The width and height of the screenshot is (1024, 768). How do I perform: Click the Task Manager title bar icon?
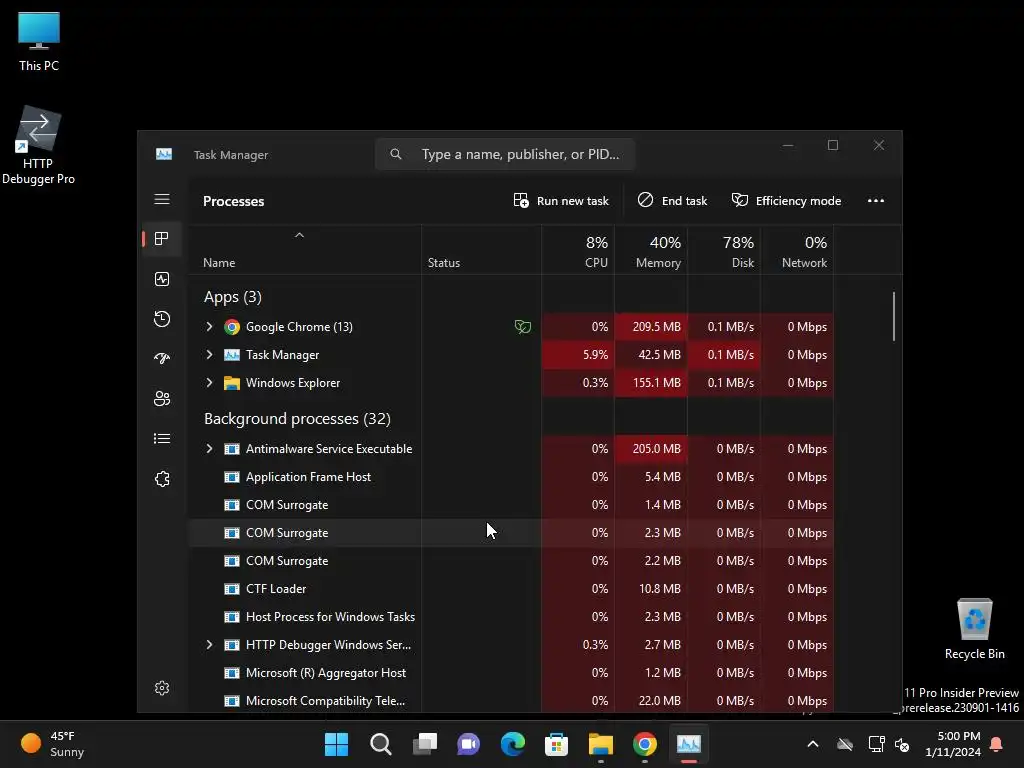click(164, 154)
